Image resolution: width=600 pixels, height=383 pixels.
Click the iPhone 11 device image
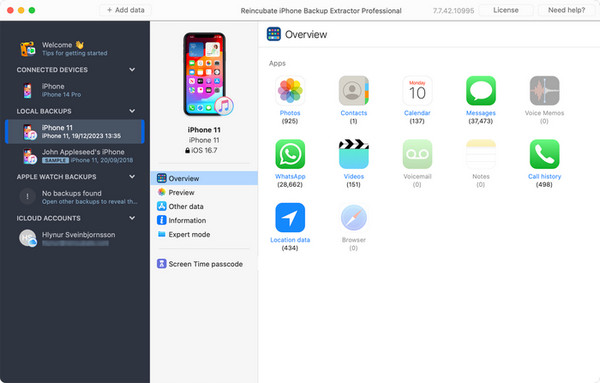[204, 74]
